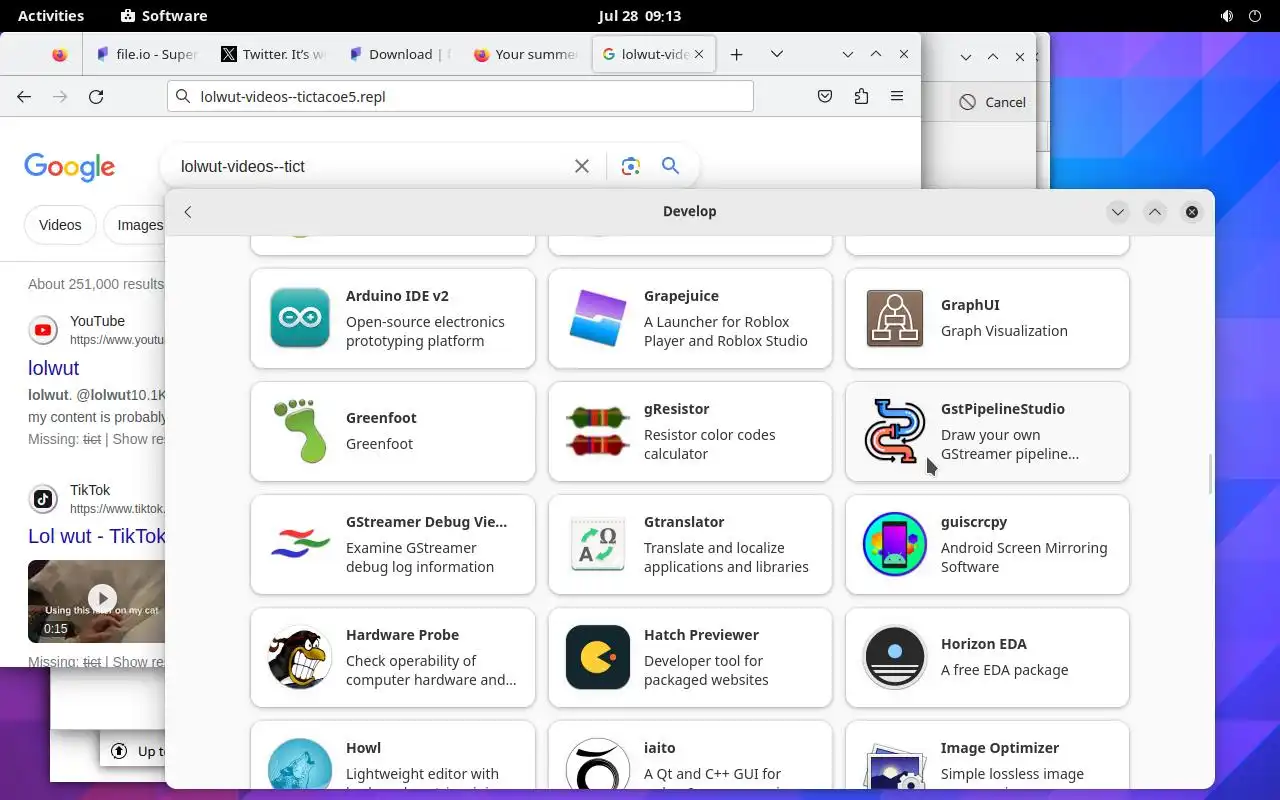
Task: Go back in Software window
Action: (x=188, y=212)
